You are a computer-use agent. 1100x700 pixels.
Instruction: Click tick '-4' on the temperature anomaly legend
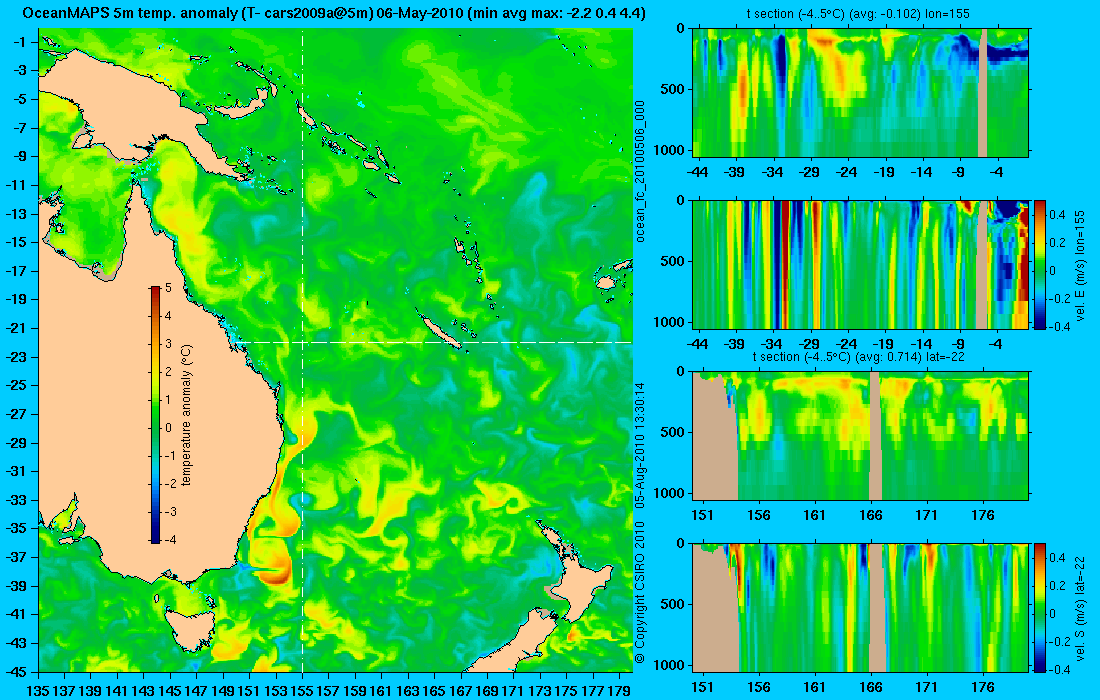click(169, 539)
